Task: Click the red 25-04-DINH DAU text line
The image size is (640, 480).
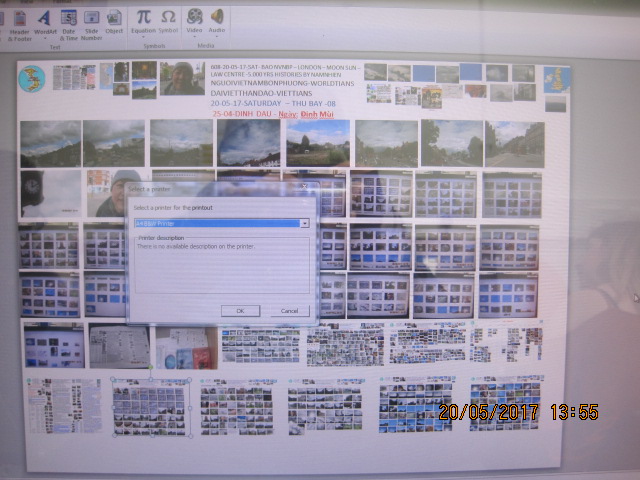Action: point(273,114)
